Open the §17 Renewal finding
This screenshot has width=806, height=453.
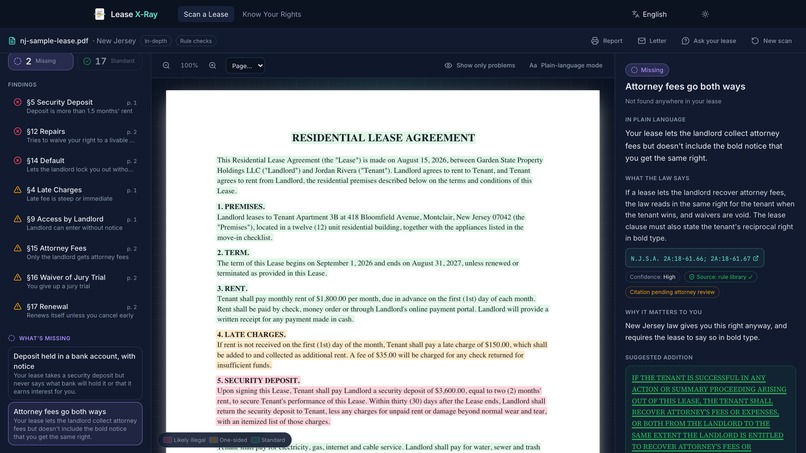click(75, 311)
